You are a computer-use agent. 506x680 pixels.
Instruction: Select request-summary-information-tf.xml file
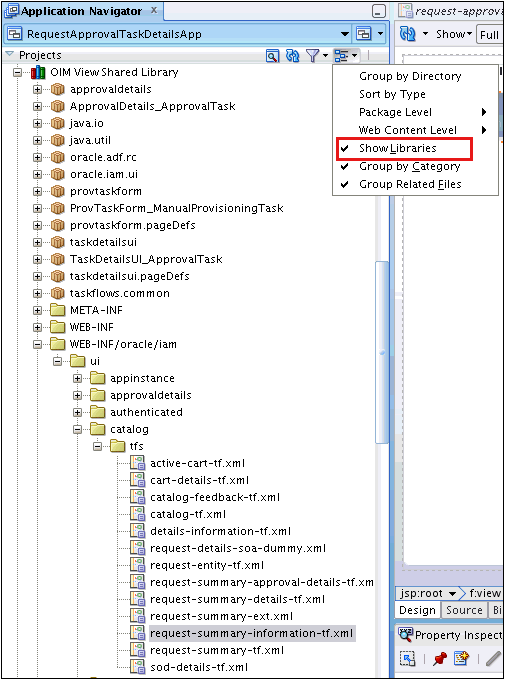[x=251, y=633]
